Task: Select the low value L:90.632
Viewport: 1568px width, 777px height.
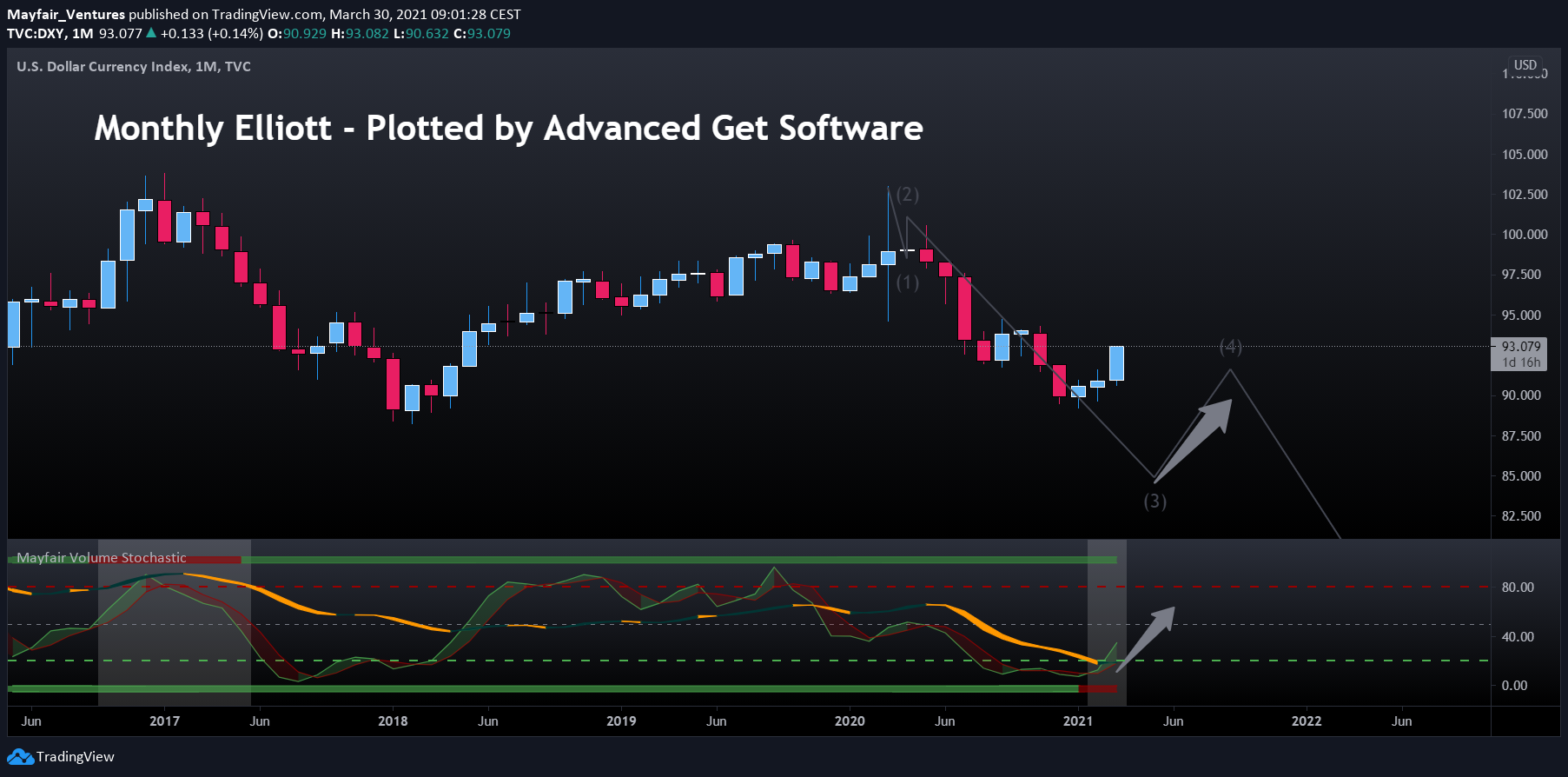Action: click(x=421, y=34)
